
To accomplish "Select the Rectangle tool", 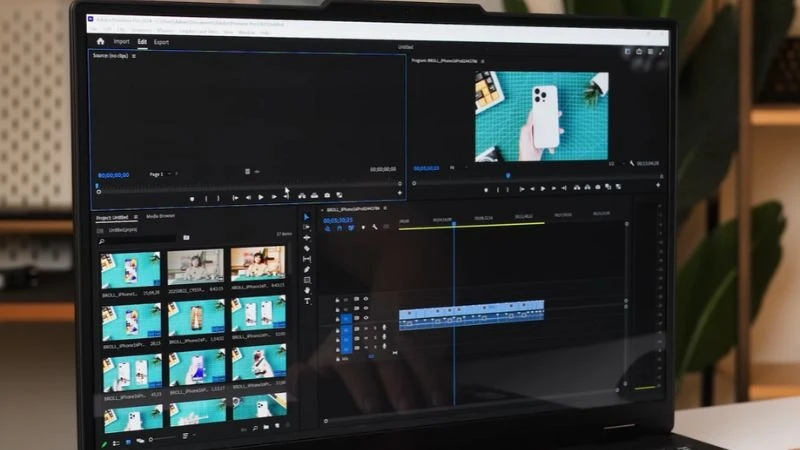I will click(x=307, y=280).
